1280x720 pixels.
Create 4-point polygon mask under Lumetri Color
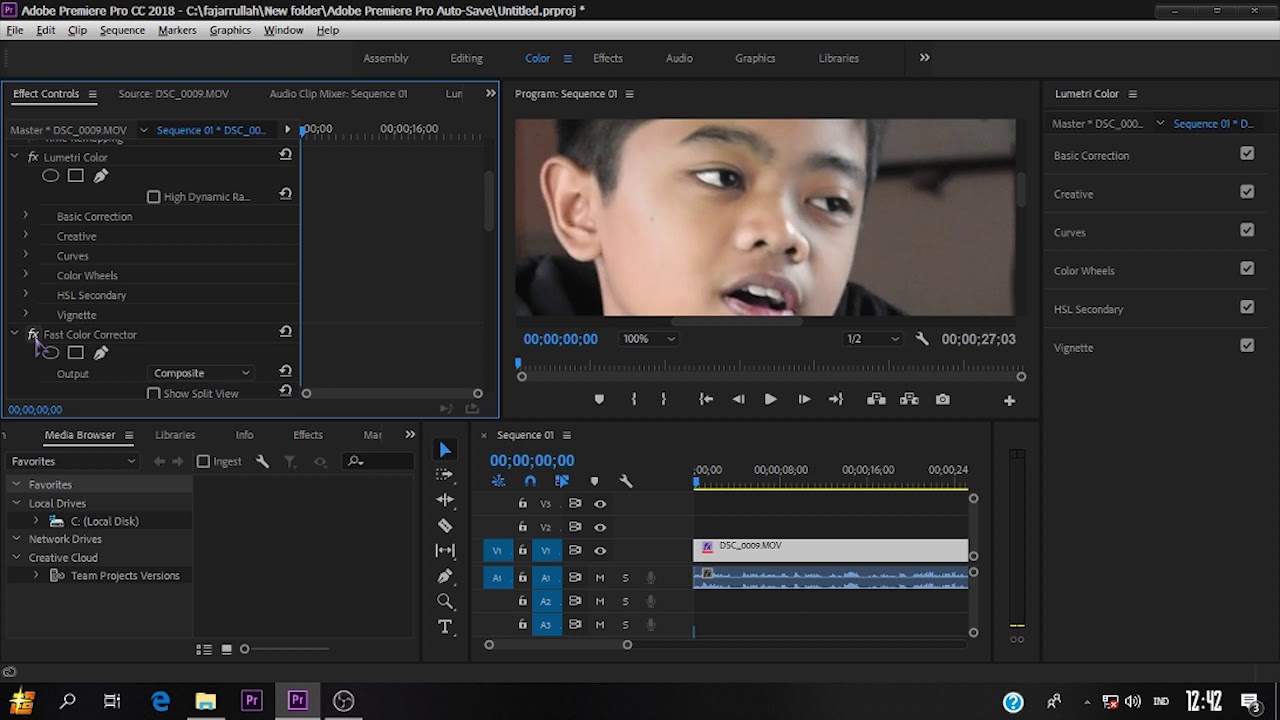point(75,176)
